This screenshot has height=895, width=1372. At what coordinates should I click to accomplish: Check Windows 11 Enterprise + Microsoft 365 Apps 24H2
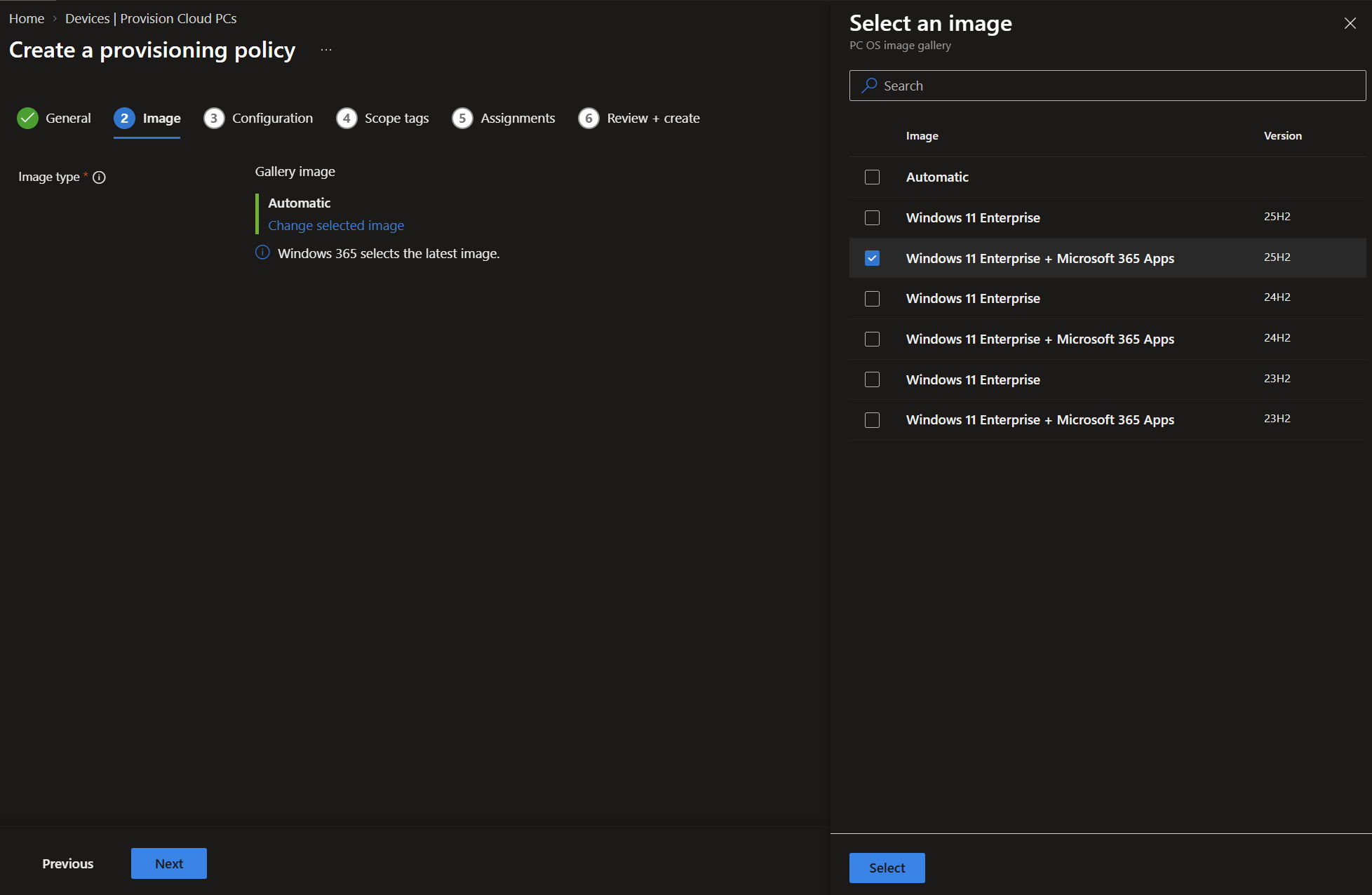(x=872, y=339)
